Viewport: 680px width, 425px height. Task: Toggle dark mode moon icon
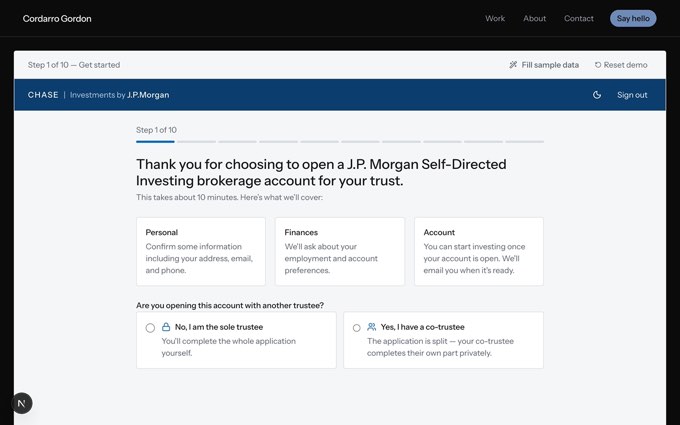point(597,95)
